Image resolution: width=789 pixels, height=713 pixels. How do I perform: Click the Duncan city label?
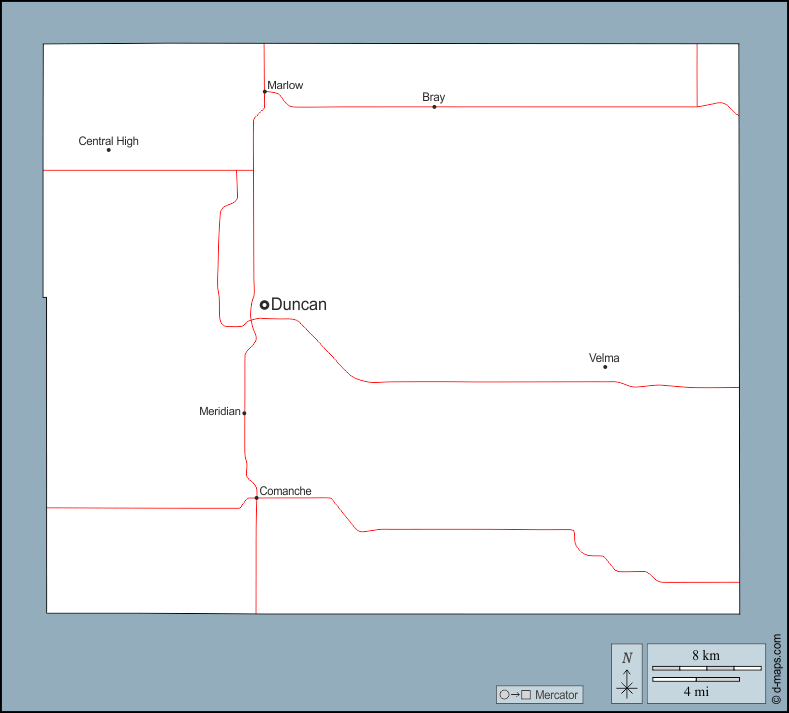pos(299,304)
